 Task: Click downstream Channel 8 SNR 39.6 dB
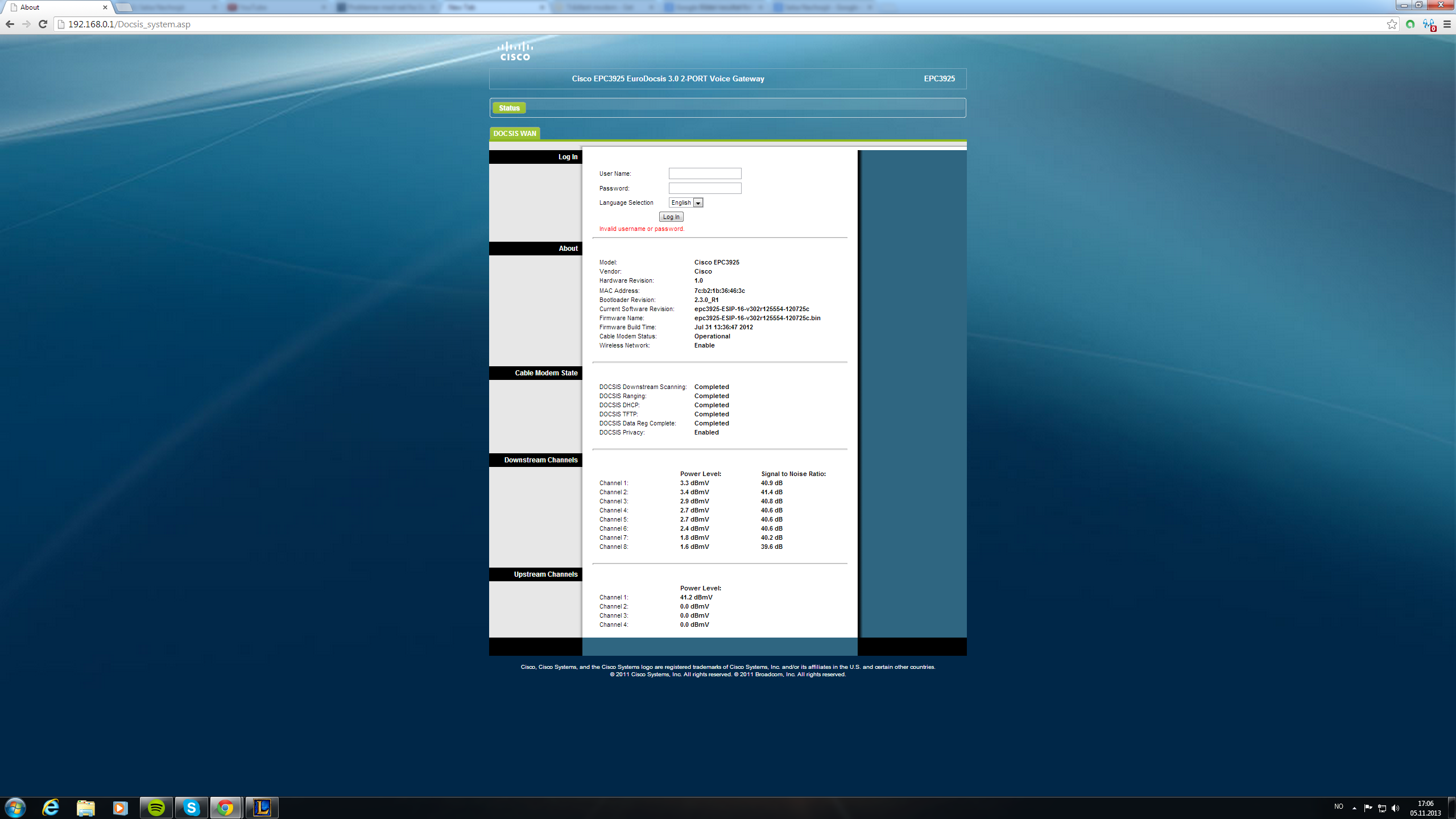pos(771,547)
